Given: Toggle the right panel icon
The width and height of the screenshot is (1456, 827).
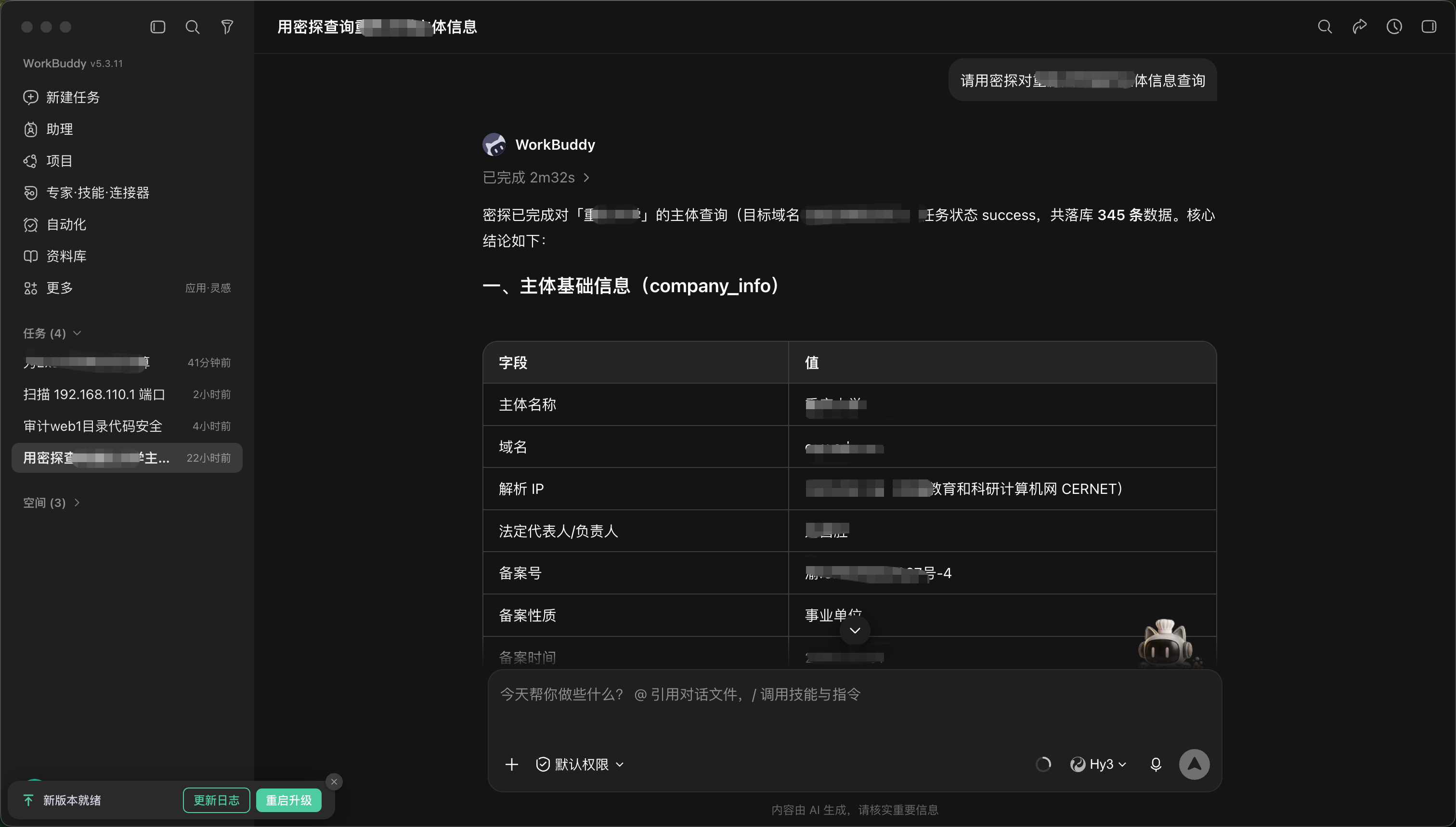Looking at the screenshot, I should point(1429,26).
